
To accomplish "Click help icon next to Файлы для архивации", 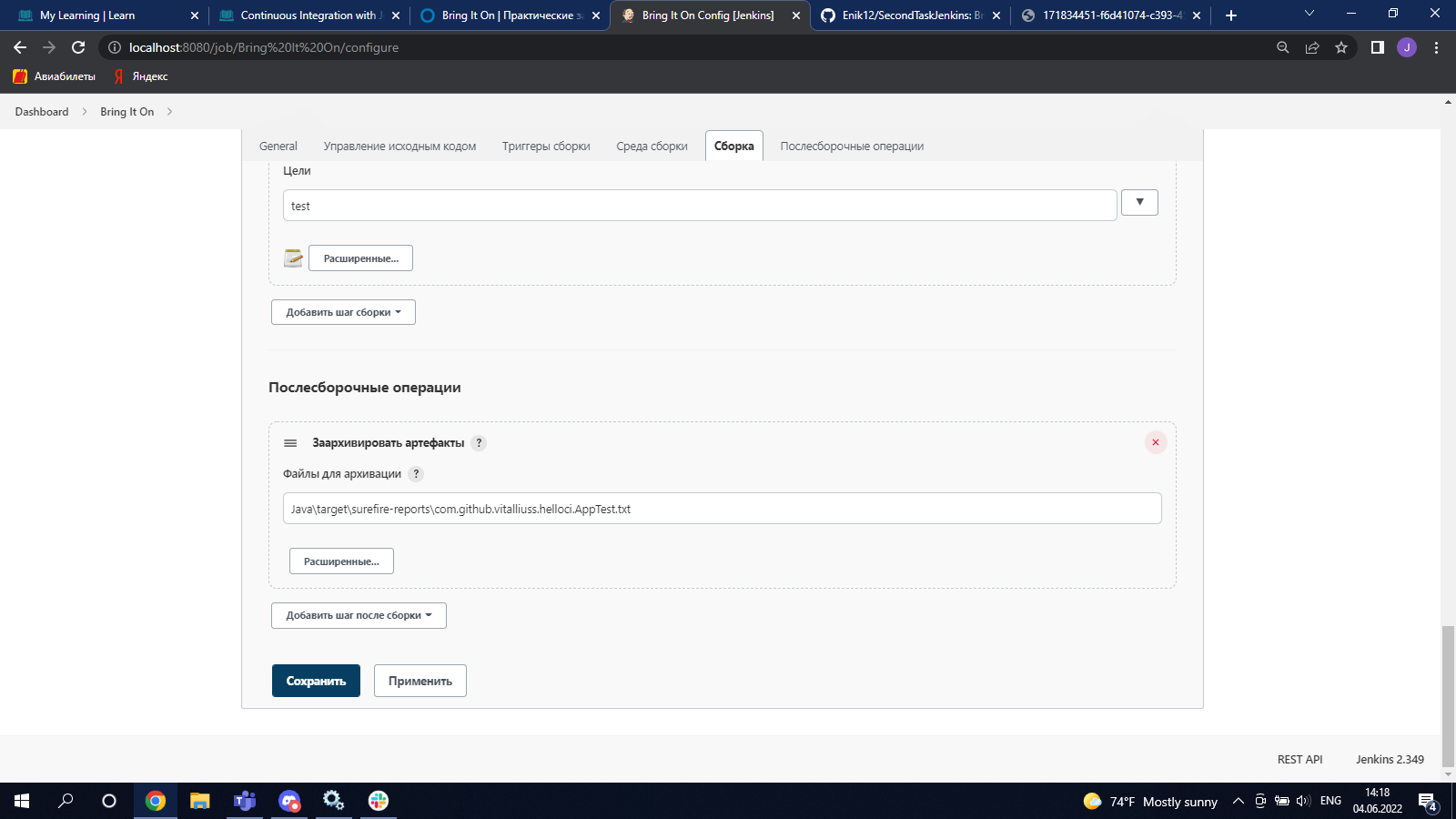I will [416, 474].
